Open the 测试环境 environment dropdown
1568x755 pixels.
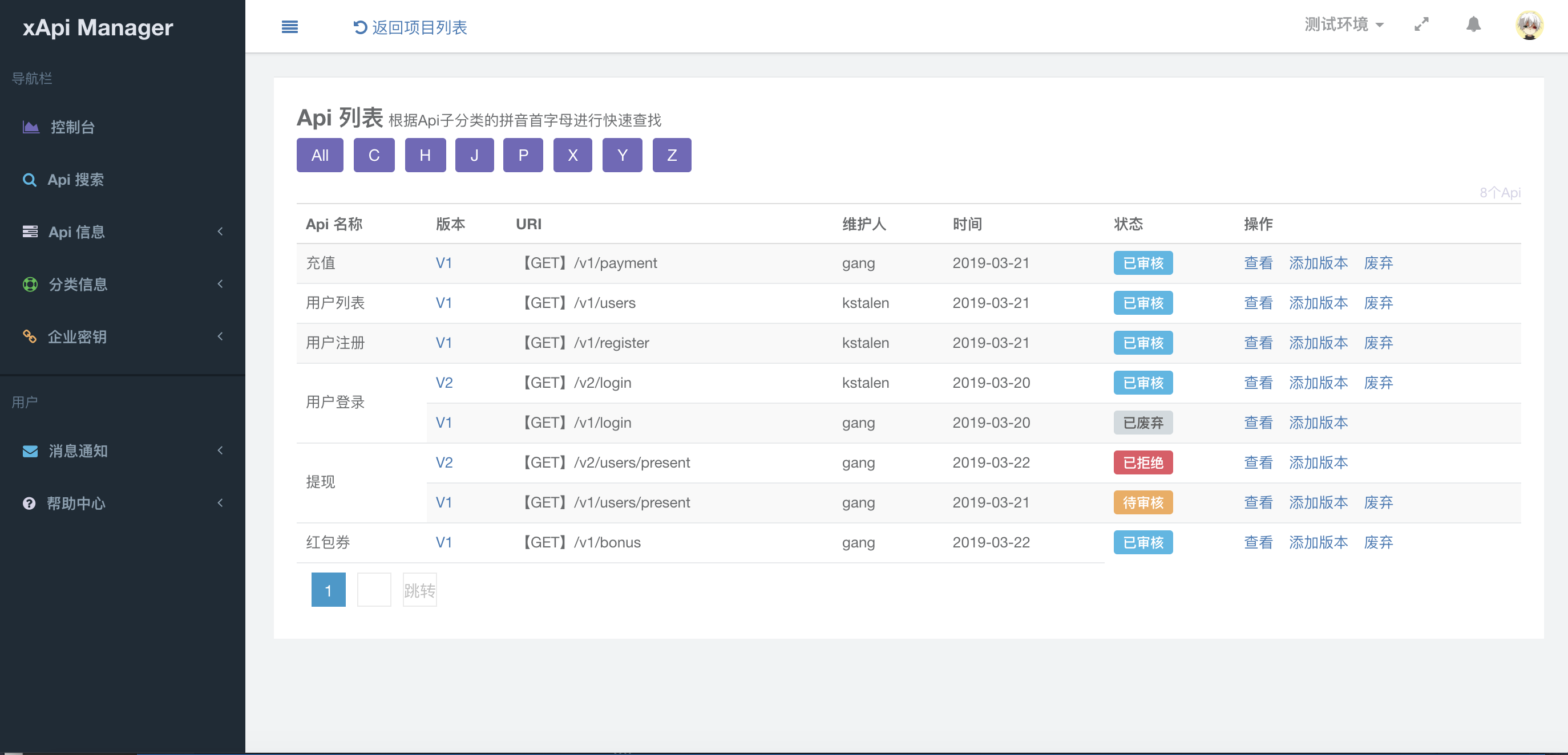(x=1344, y=25)
